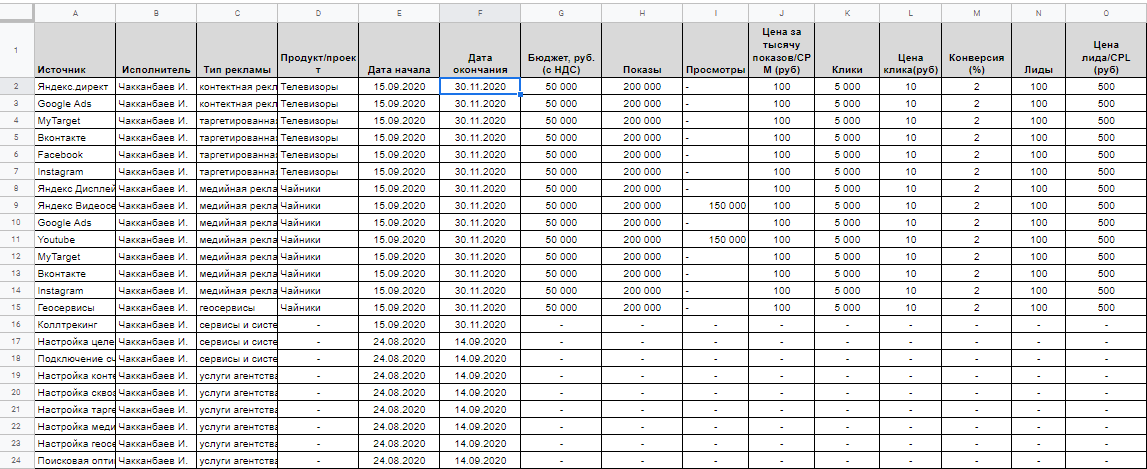This screenshot has width=1147, height=469.
Task: Click the "Исполнитель" header cell
Action: click(155, 50)
